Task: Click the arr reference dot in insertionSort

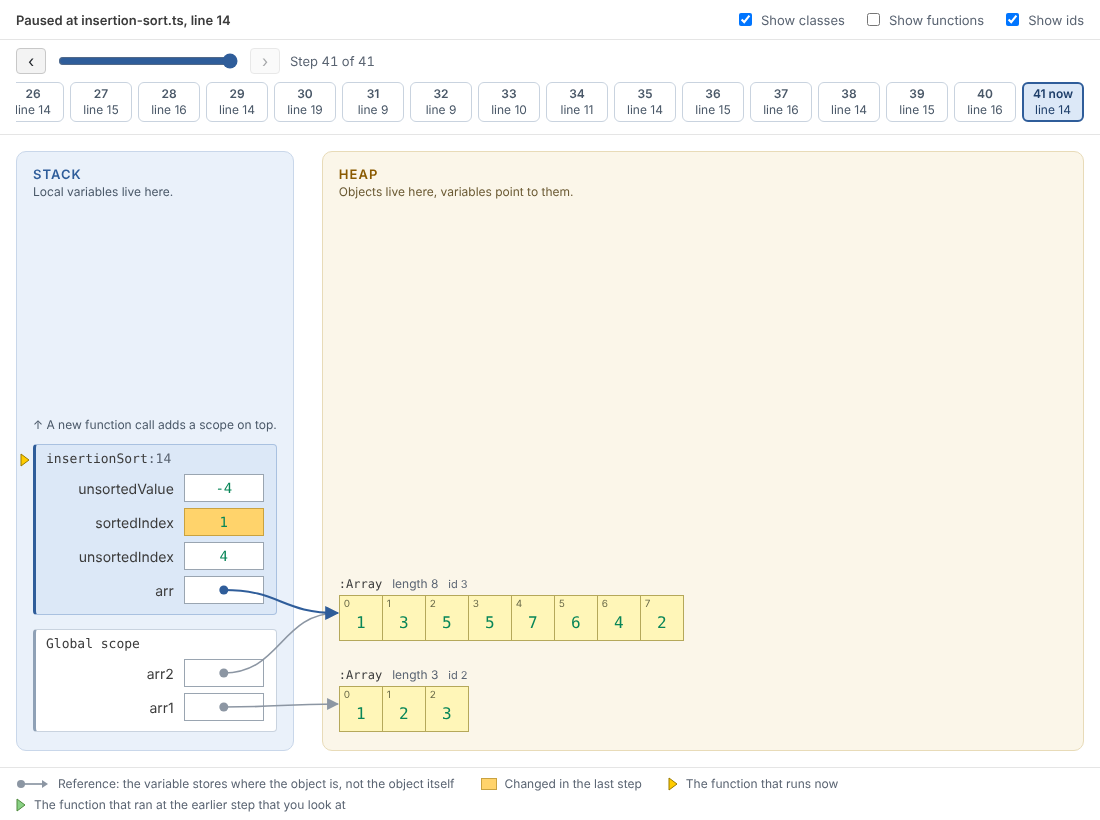Action: tap(224, 590)
